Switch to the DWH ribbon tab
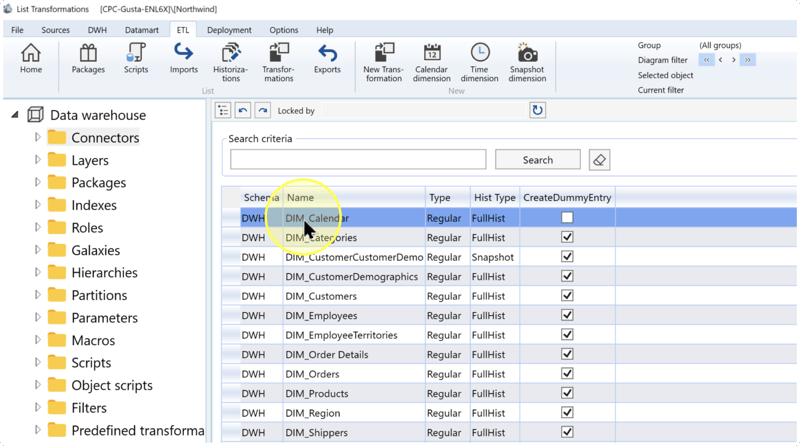 coord(97,30)
